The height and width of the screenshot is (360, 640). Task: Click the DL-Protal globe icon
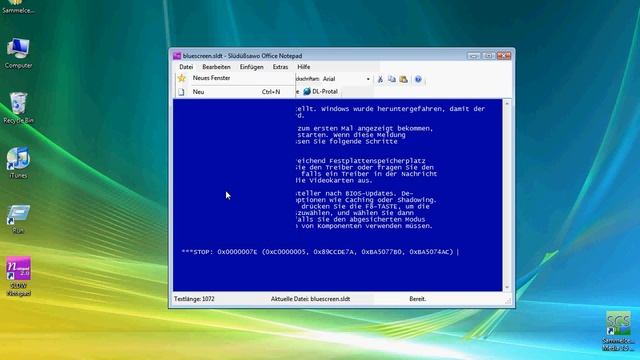307,91
